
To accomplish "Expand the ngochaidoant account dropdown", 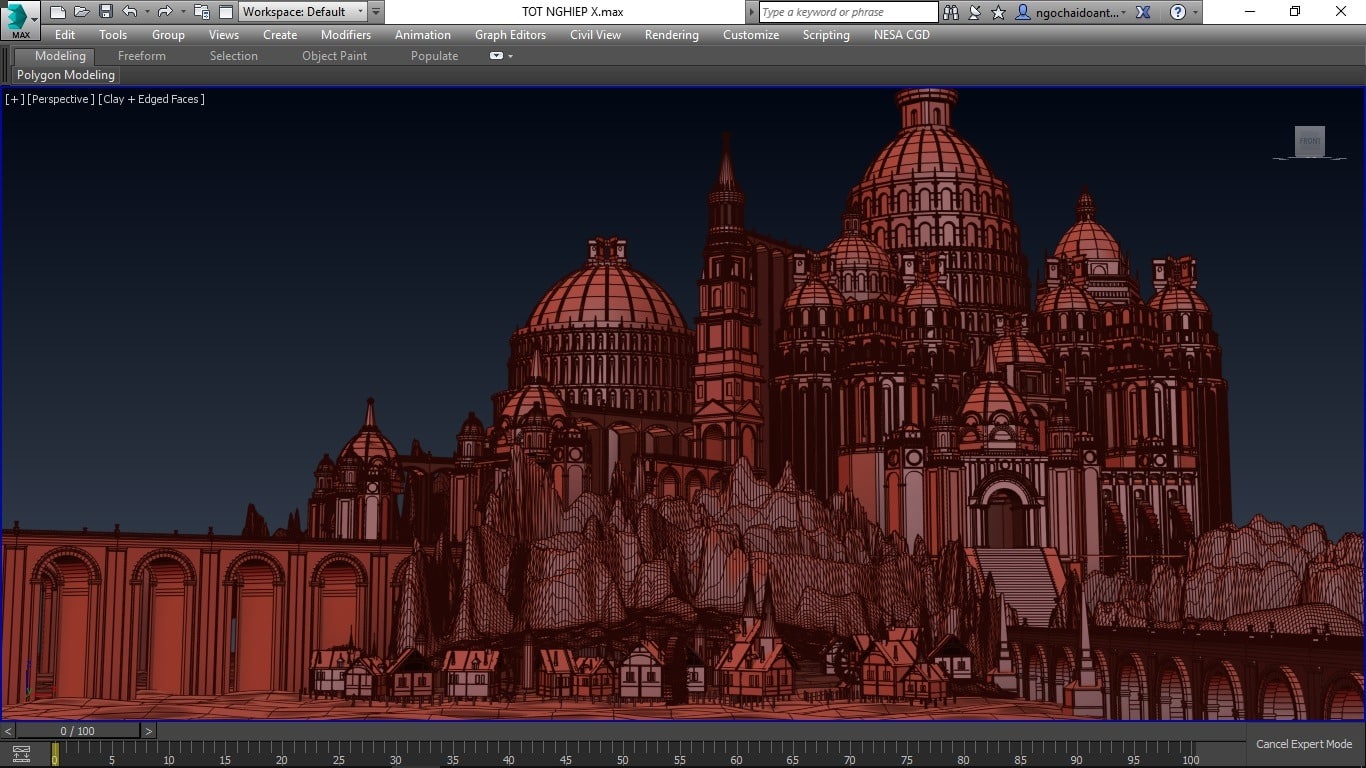I will (x=1124, y=12).
